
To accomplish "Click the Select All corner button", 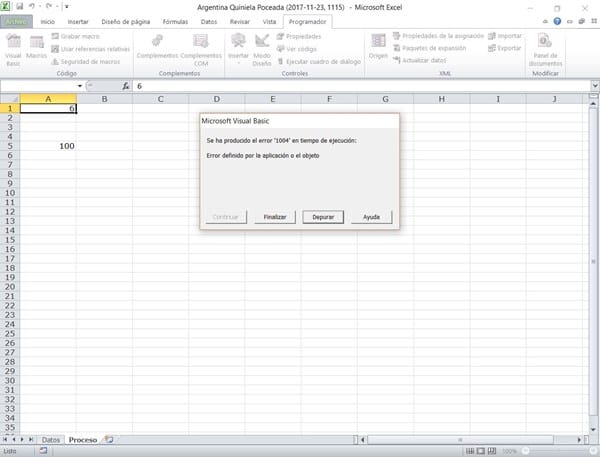I will point(10,99).
